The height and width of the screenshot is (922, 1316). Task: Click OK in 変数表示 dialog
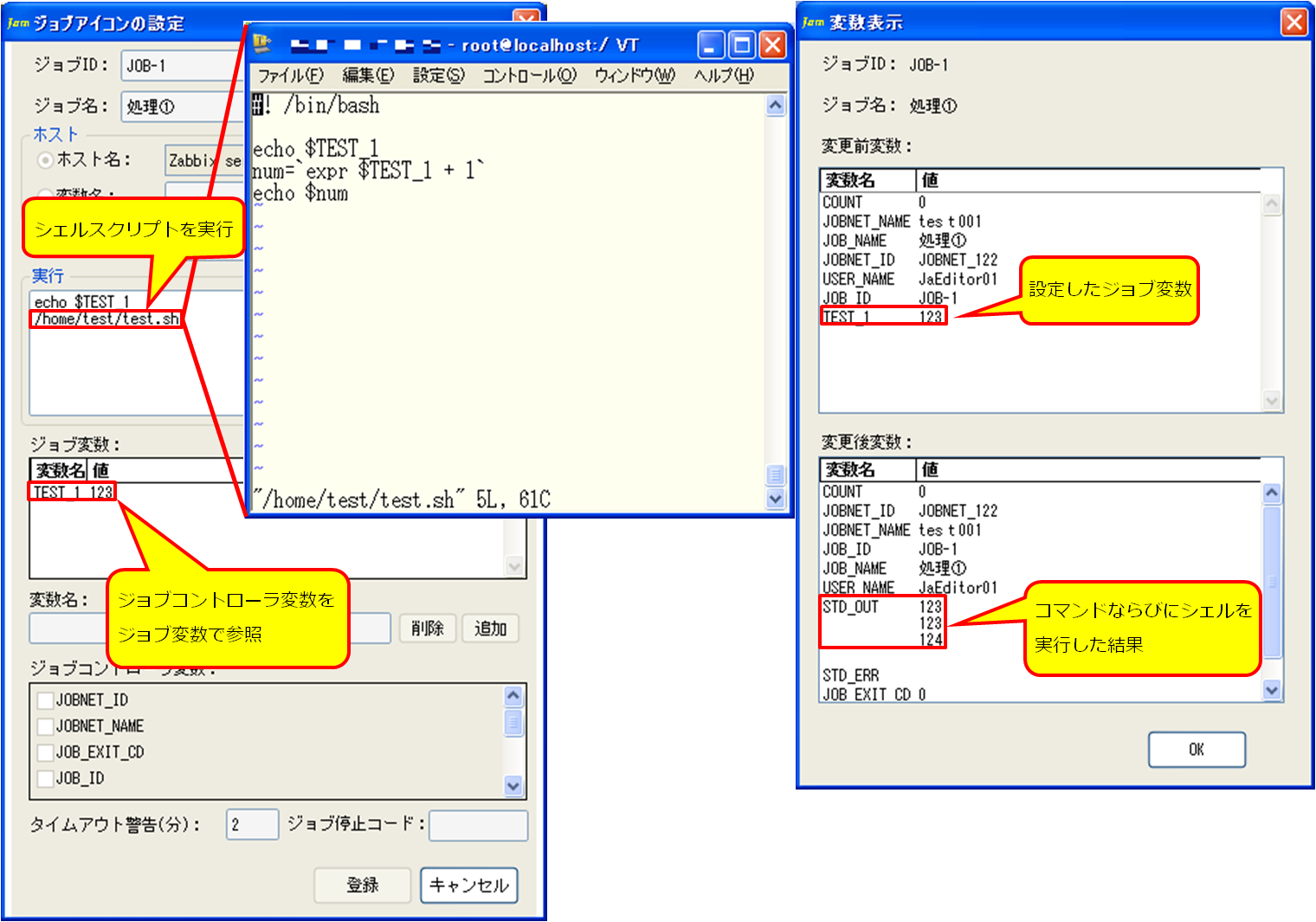(1197, 750)
